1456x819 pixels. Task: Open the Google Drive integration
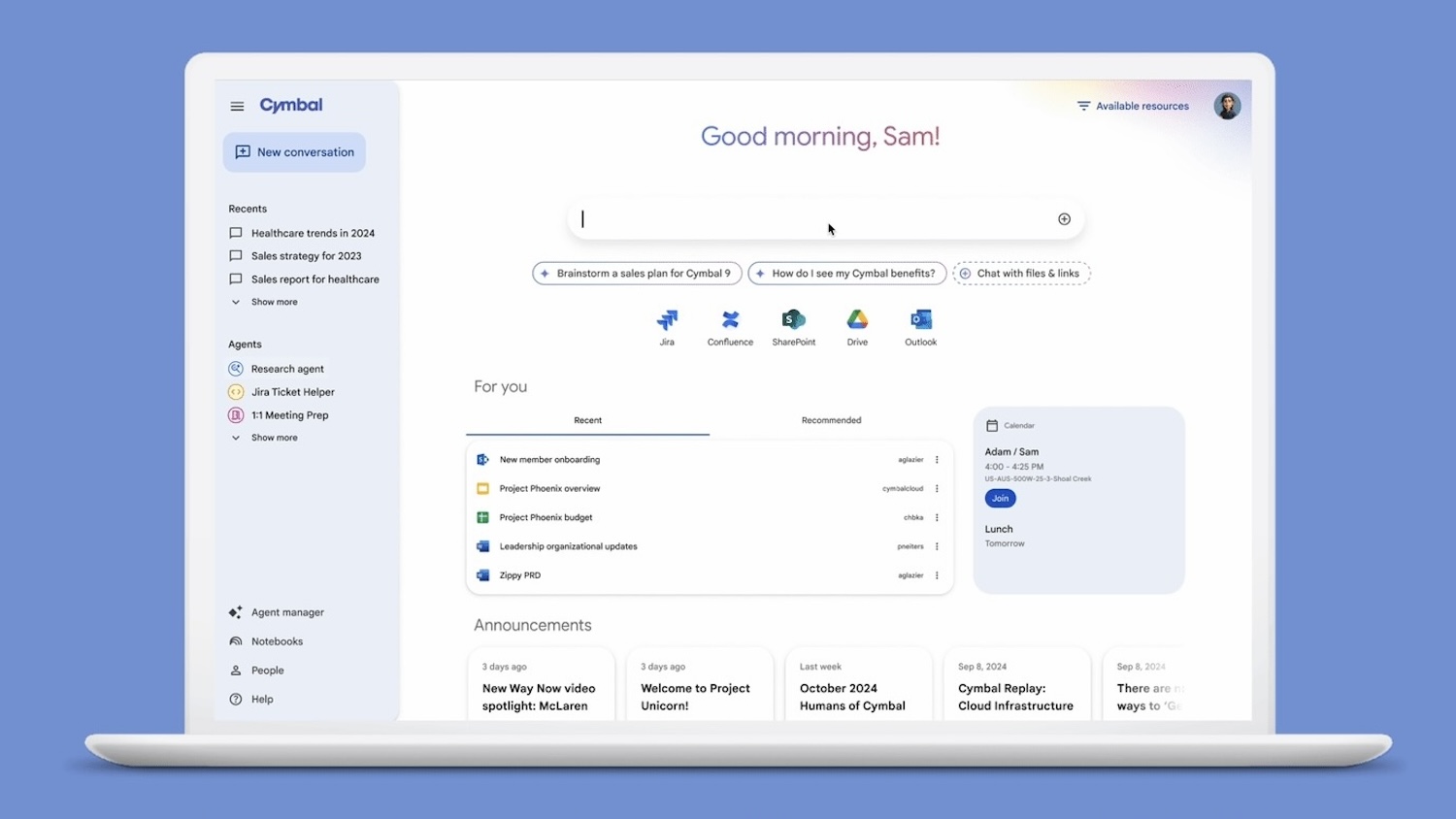857,320
